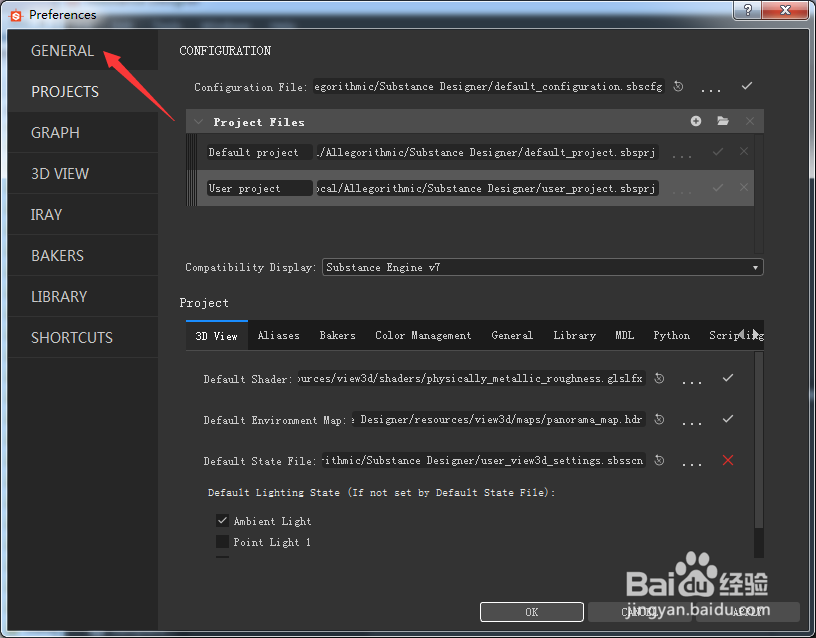Show next project tabs with right arrow
The image size is (816, 638).
pyautogui.click(x=757, y=335)
